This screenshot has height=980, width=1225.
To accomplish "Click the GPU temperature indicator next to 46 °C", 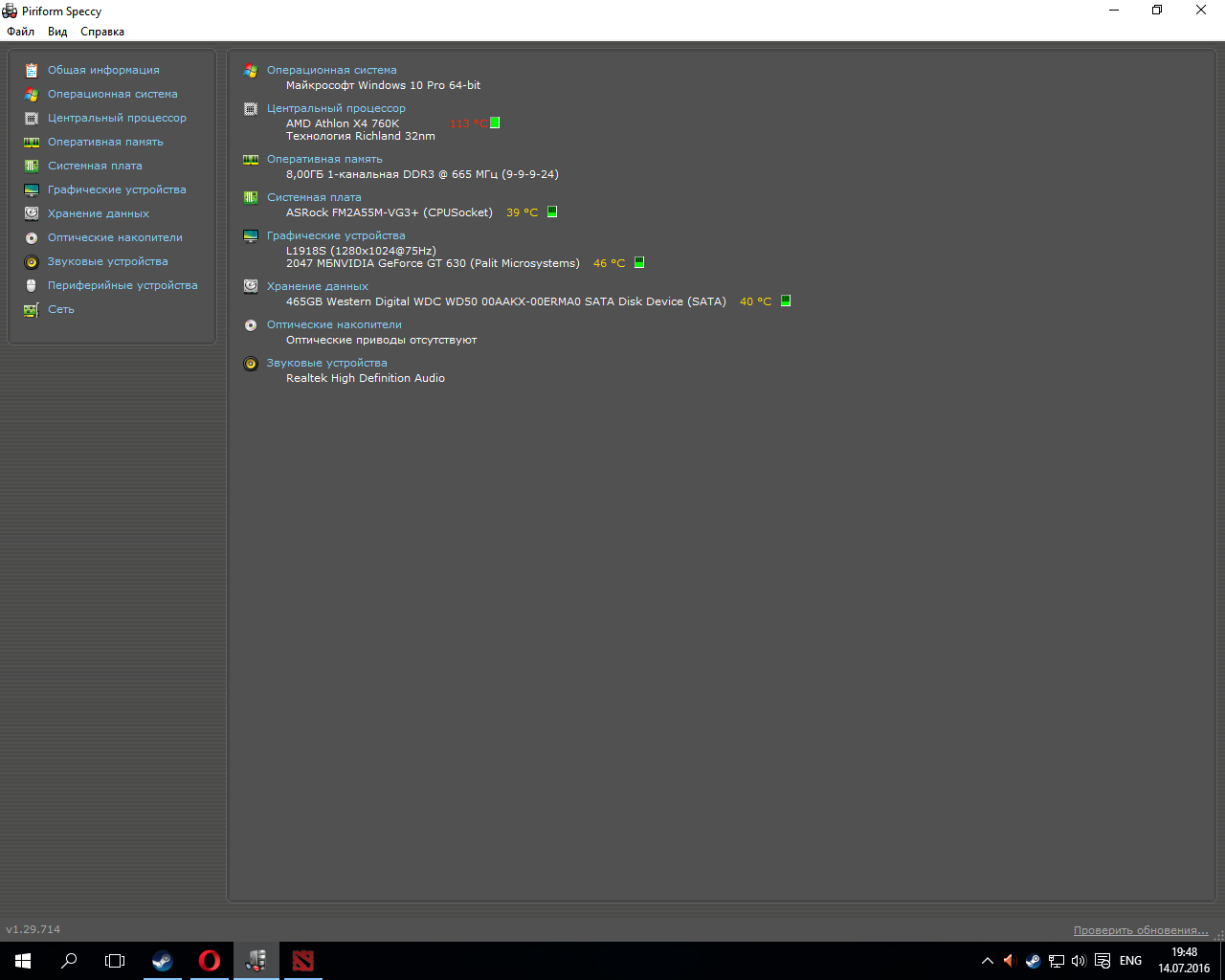I will 639,262.
